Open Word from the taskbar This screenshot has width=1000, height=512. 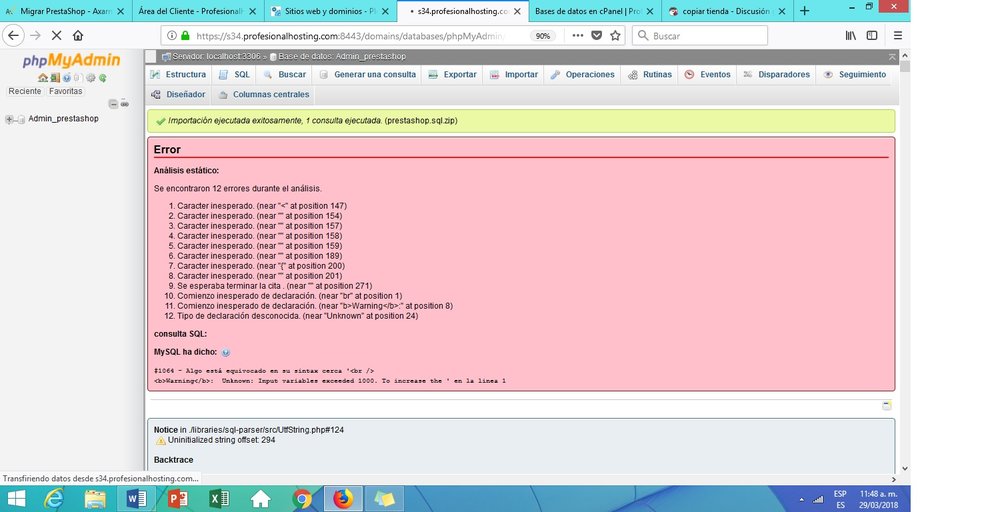pyautogui.click(x=136, y=499)
